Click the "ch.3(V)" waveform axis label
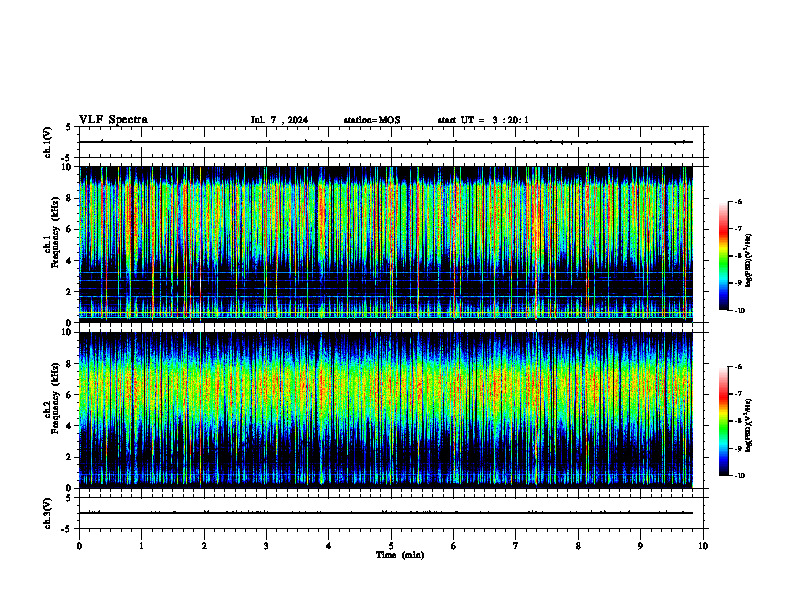Image resolution: width=792 pixels, height=612 pixels. click(48, 513)
